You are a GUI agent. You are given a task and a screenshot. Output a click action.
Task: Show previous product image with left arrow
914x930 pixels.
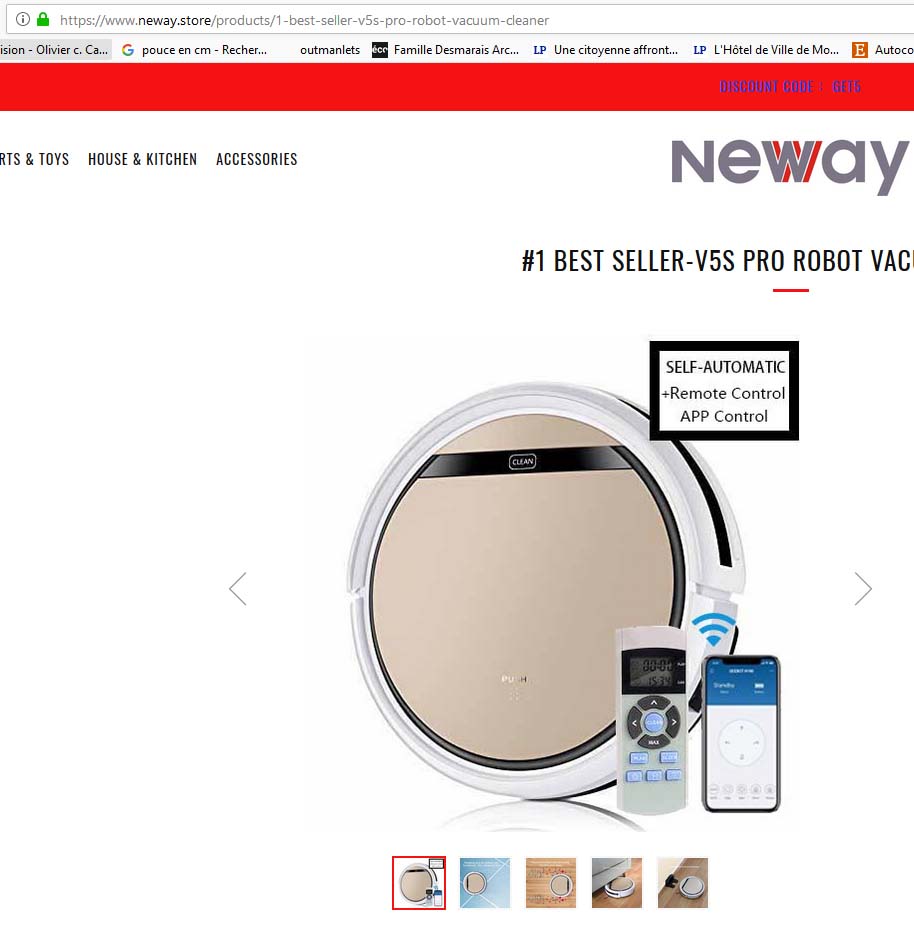(238, 589)
